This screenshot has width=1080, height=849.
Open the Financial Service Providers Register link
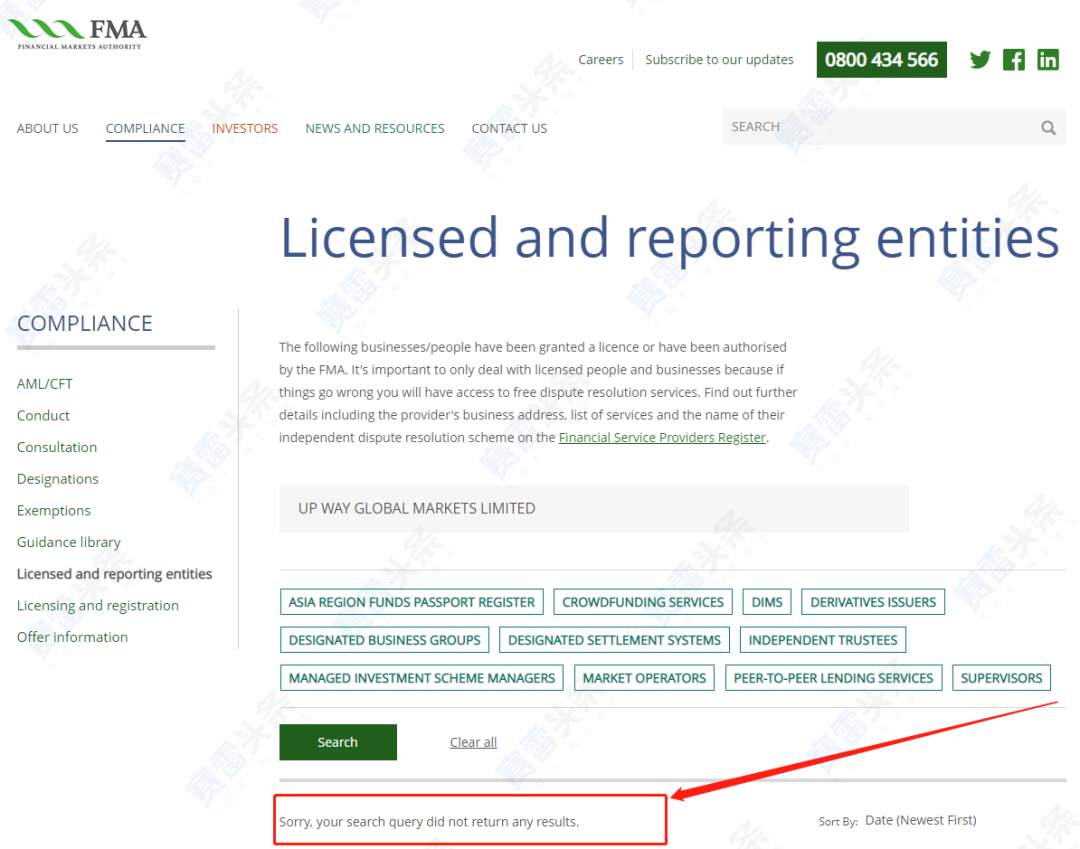pos(662,438)
